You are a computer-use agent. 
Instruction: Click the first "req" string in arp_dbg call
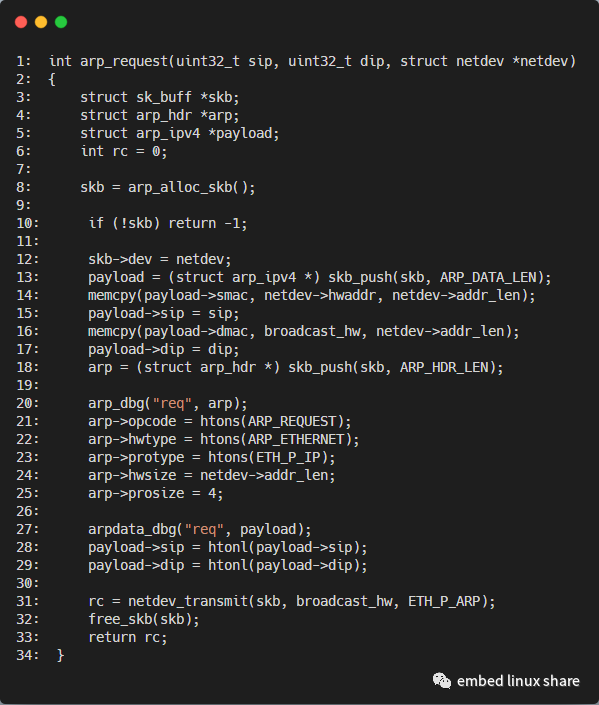[173, 403]
